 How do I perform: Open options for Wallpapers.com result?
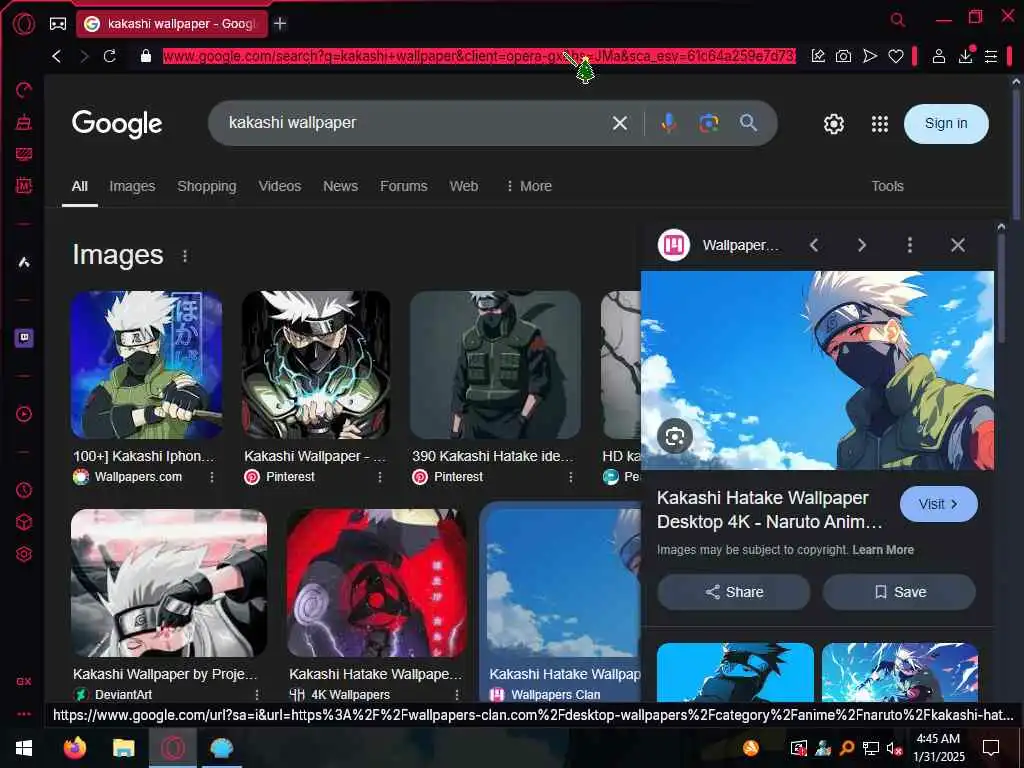(x=212, y=477)
